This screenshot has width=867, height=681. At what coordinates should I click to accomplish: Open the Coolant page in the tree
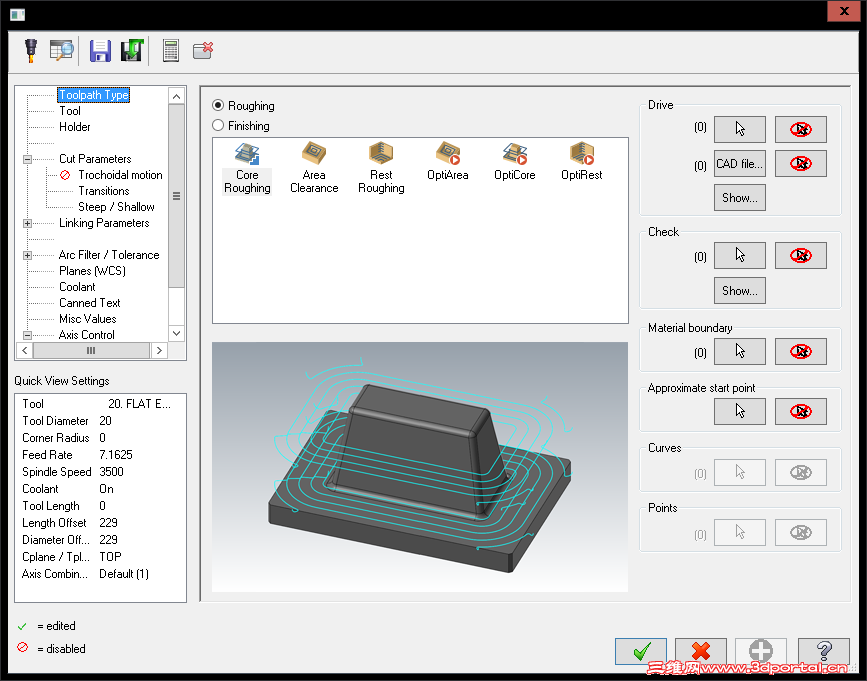77,287
